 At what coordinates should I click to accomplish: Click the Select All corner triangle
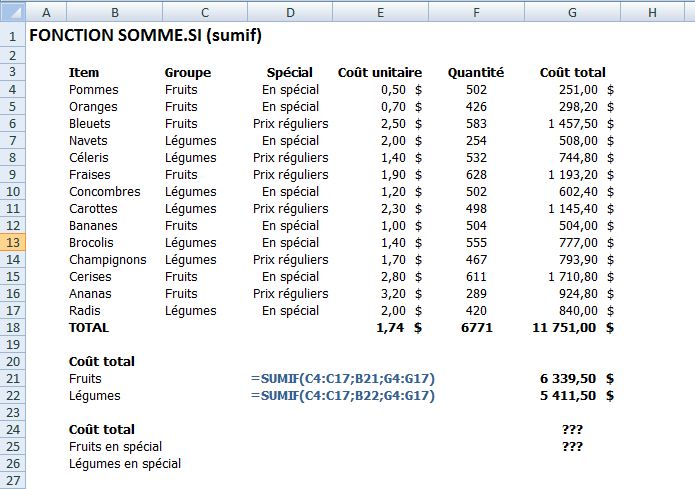[x=12, y=12]
